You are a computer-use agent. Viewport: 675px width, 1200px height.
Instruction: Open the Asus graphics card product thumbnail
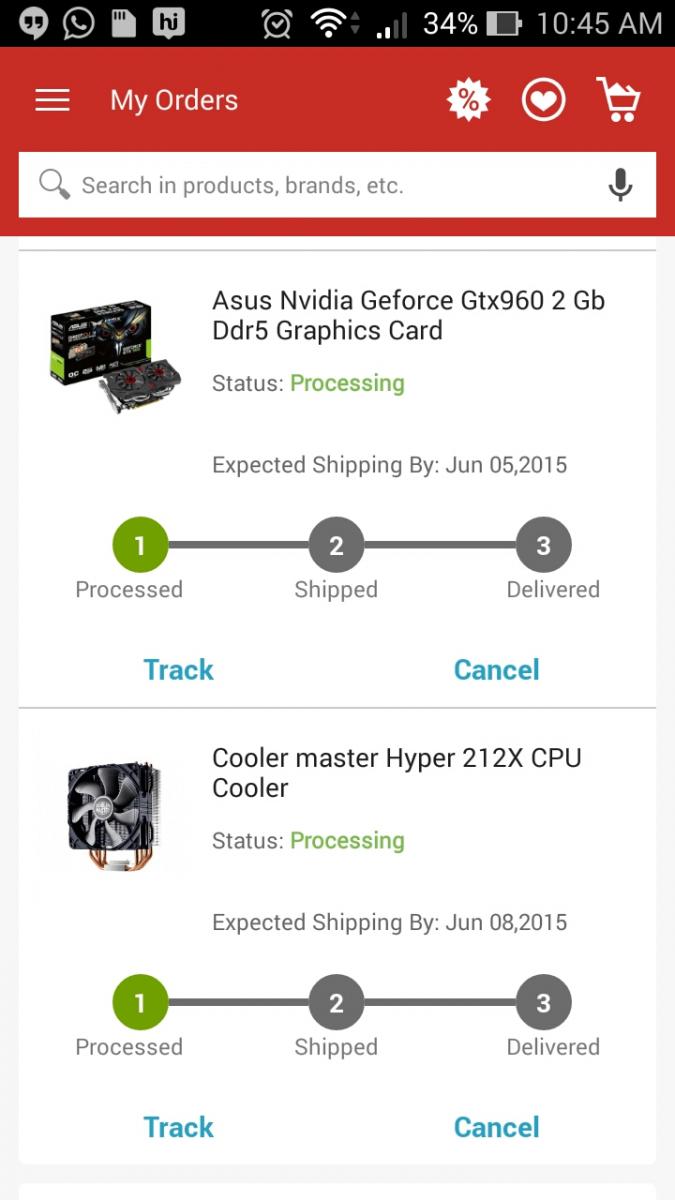[x=115, y=355]
